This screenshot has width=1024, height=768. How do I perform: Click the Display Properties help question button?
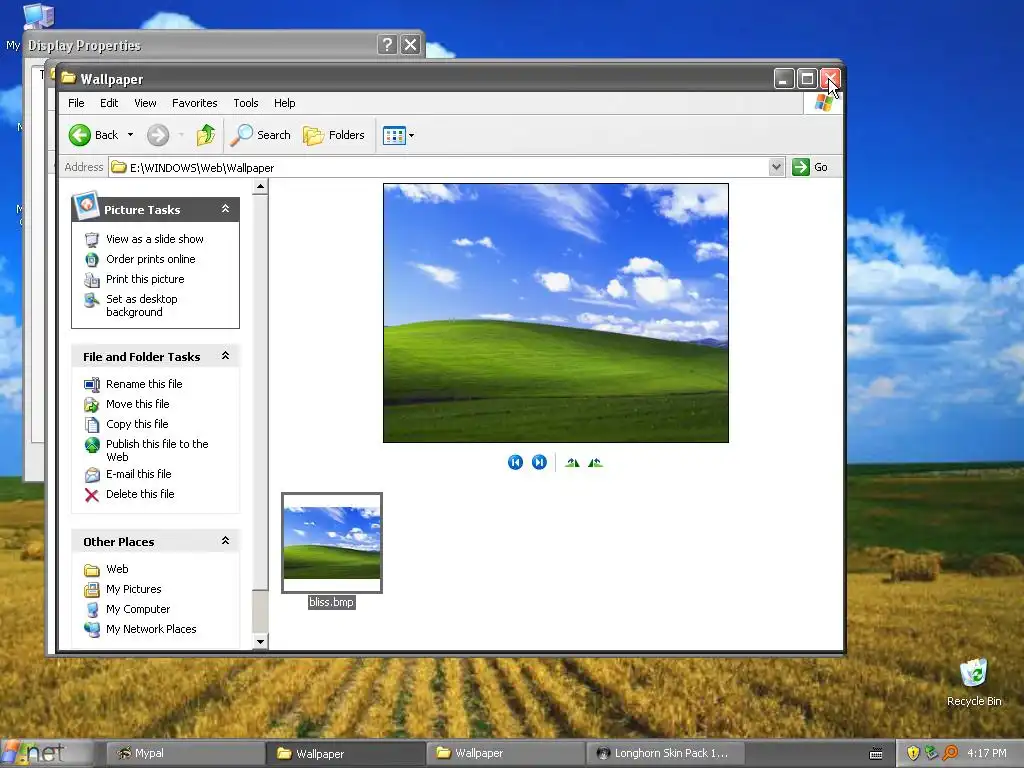387,44
